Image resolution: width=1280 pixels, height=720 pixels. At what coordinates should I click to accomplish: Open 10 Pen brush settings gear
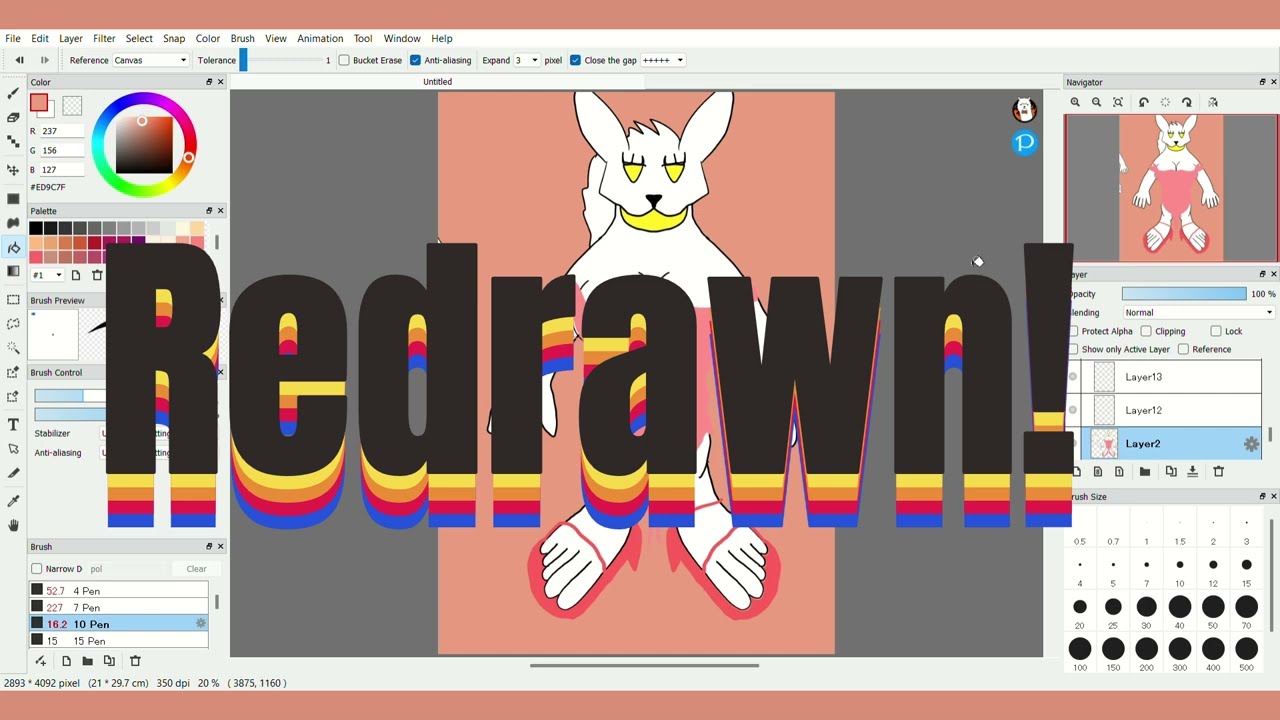[x=201, y=623]
